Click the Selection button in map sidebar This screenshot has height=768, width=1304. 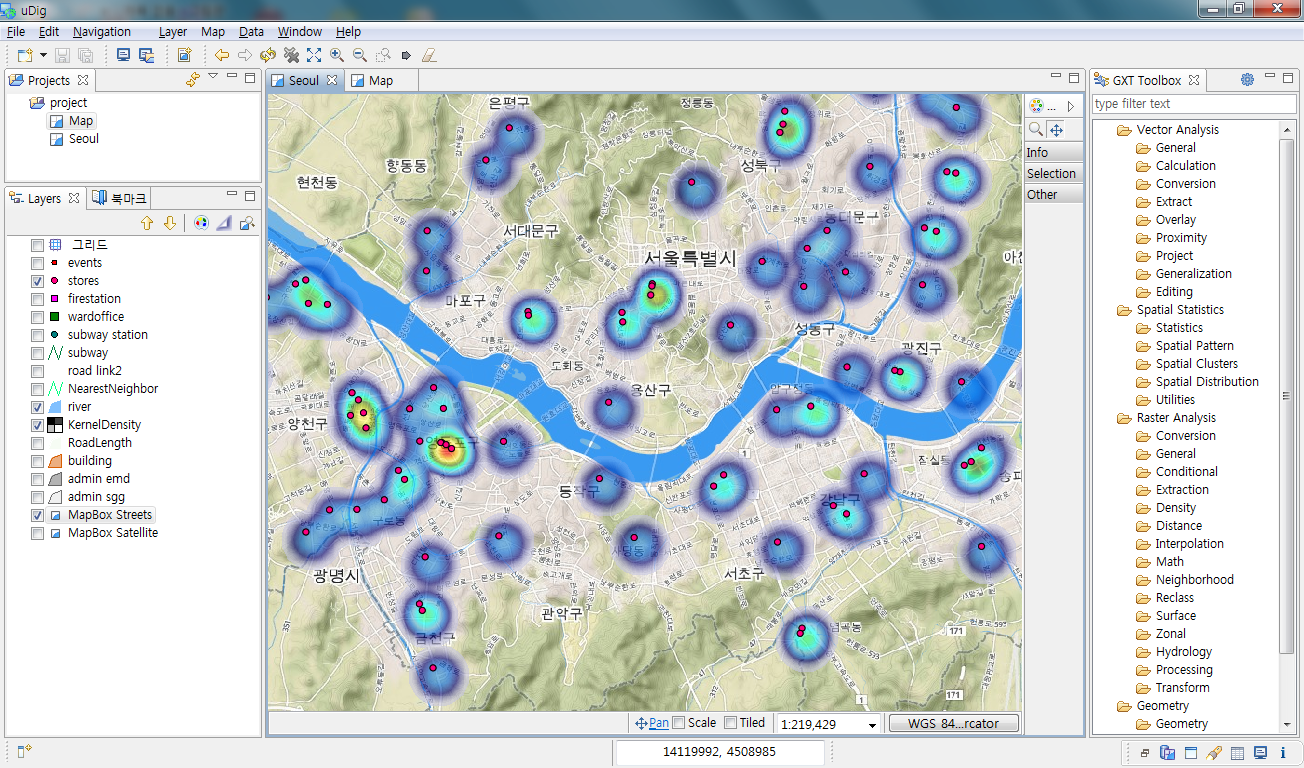1052,173
